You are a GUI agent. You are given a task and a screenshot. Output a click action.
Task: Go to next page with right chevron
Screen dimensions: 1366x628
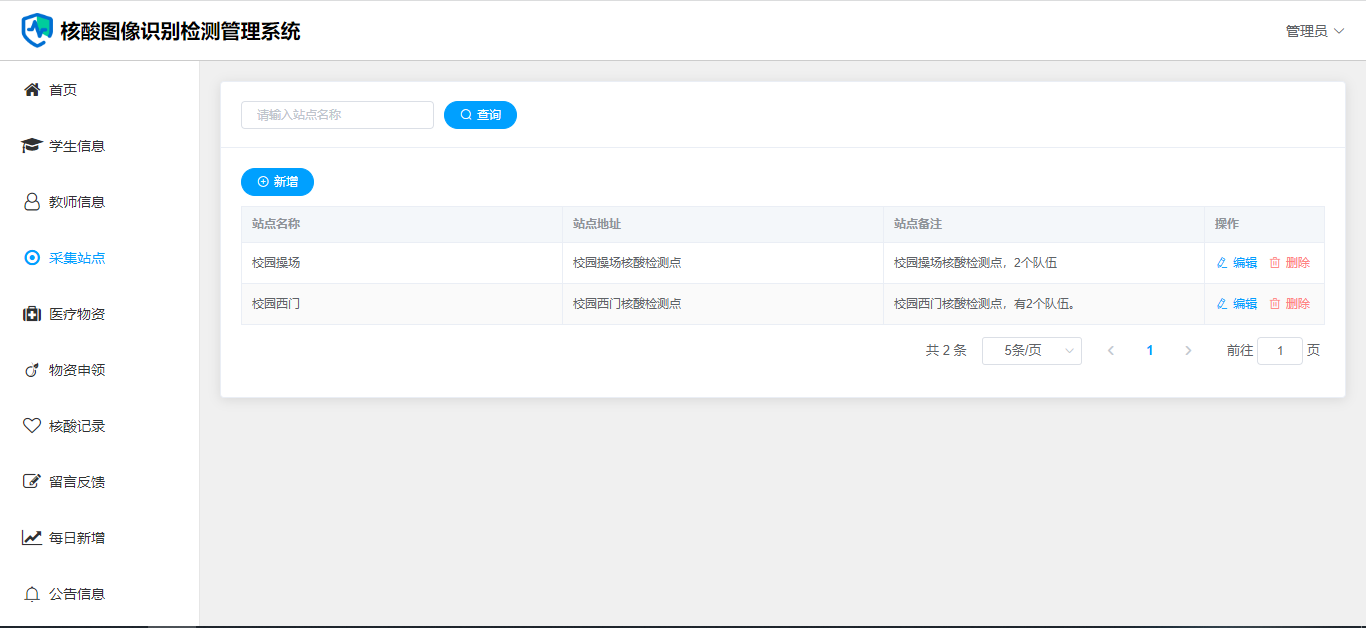(1188, 351)
